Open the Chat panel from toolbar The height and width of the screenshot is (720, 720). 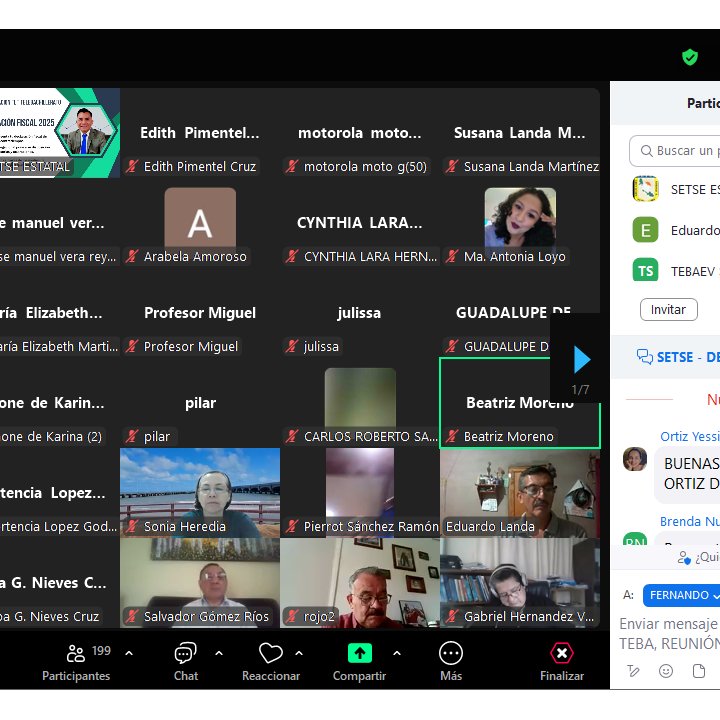pyautogui.click(x=185, y=654)
